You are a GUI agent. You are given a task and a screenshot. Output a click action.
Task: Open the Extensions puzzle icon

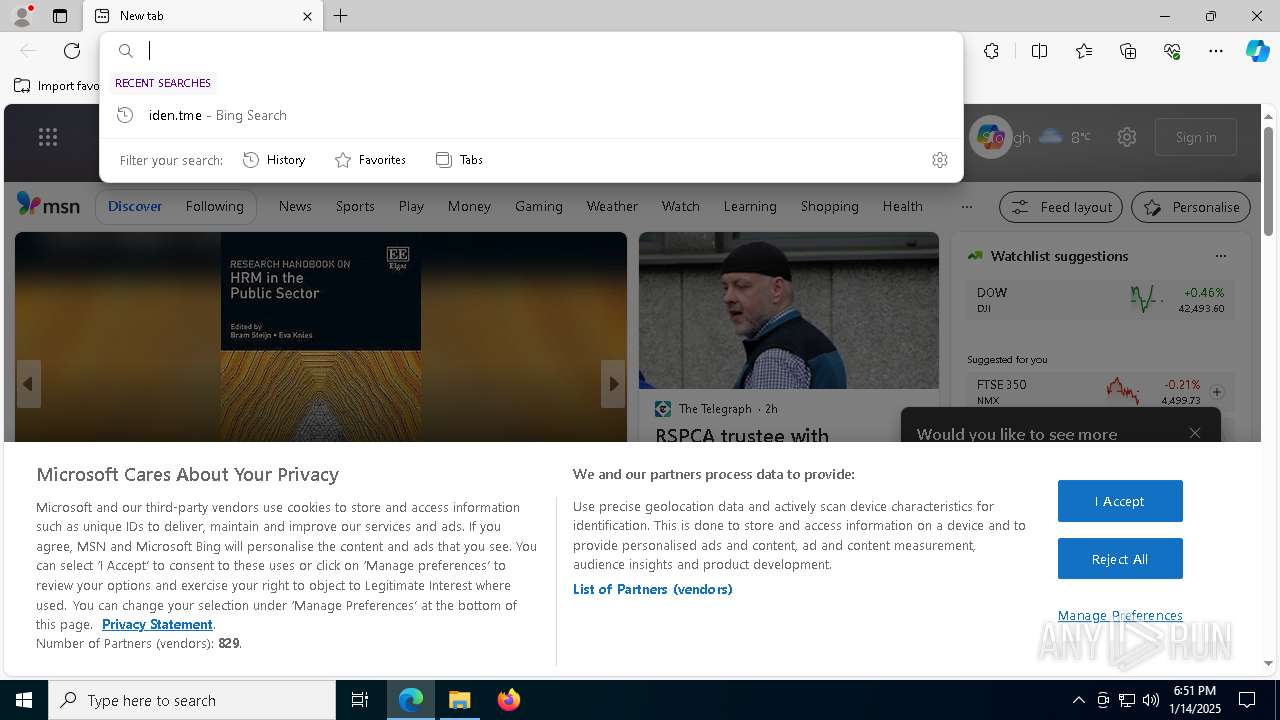click(x=991, y=51)
